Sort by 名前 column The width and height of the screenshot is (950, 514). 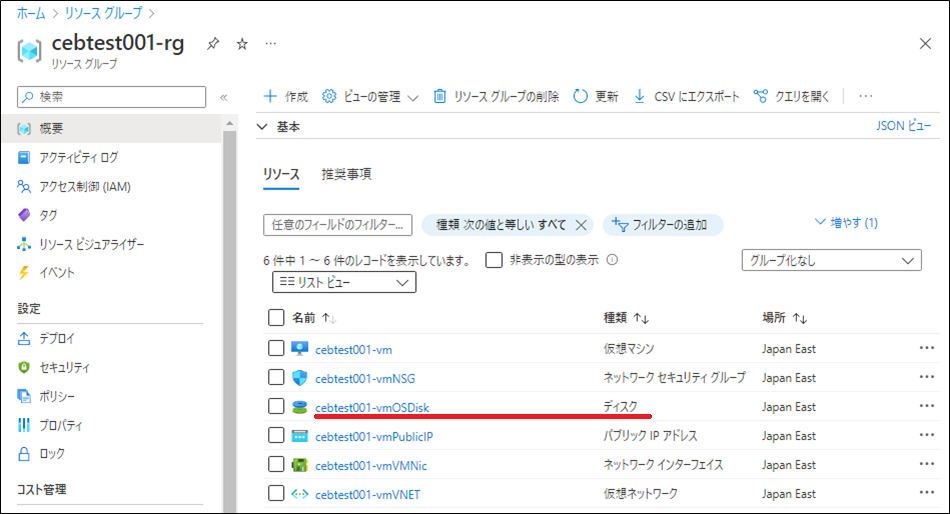(x=313, y=318)
